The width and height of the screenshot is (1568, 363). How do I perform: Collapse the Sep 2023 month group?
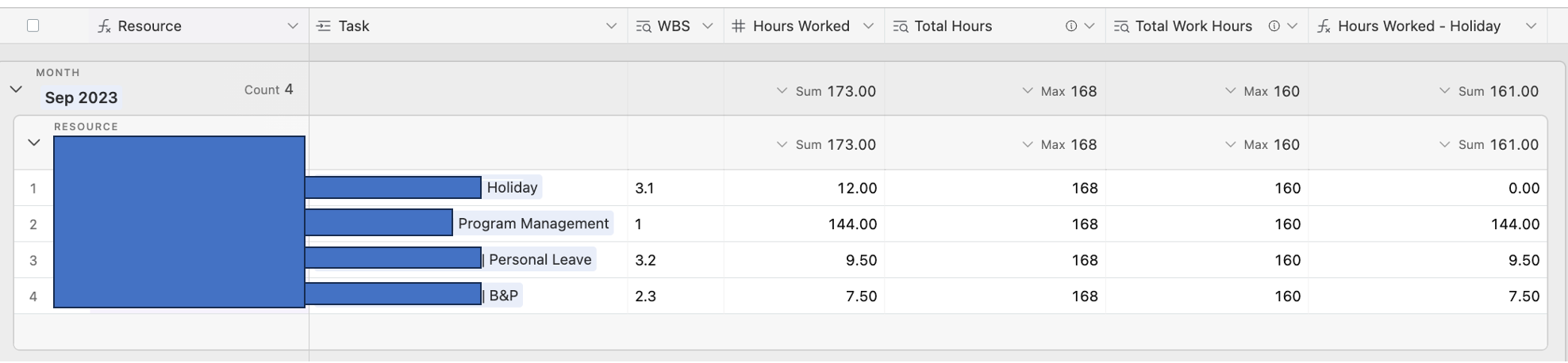(16, 90)
